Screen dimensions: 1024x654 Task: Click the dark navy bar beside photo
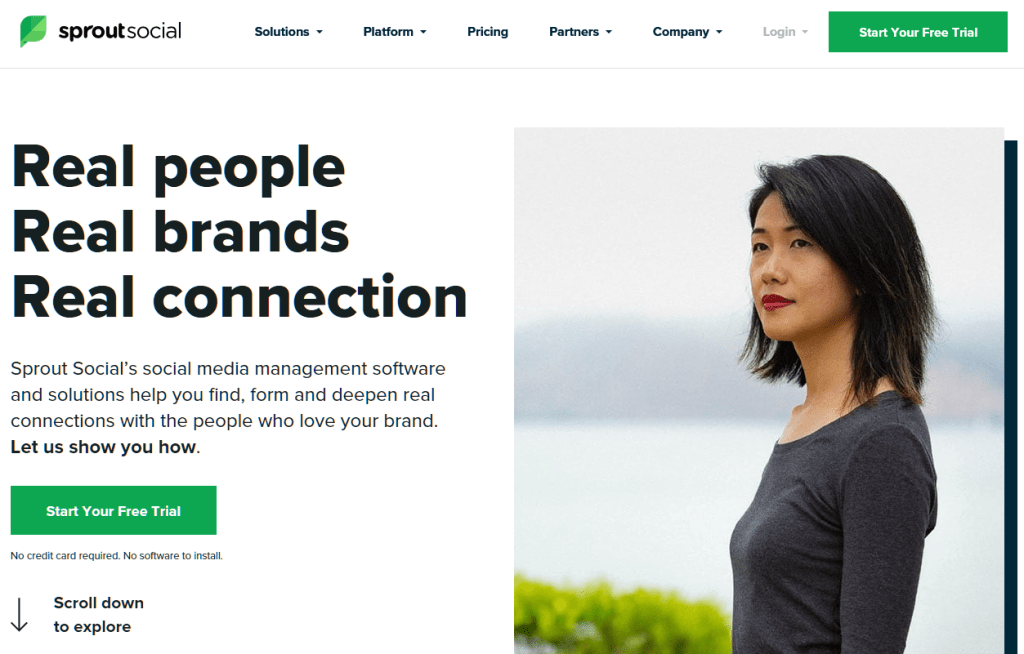(x=1010, y=397)
